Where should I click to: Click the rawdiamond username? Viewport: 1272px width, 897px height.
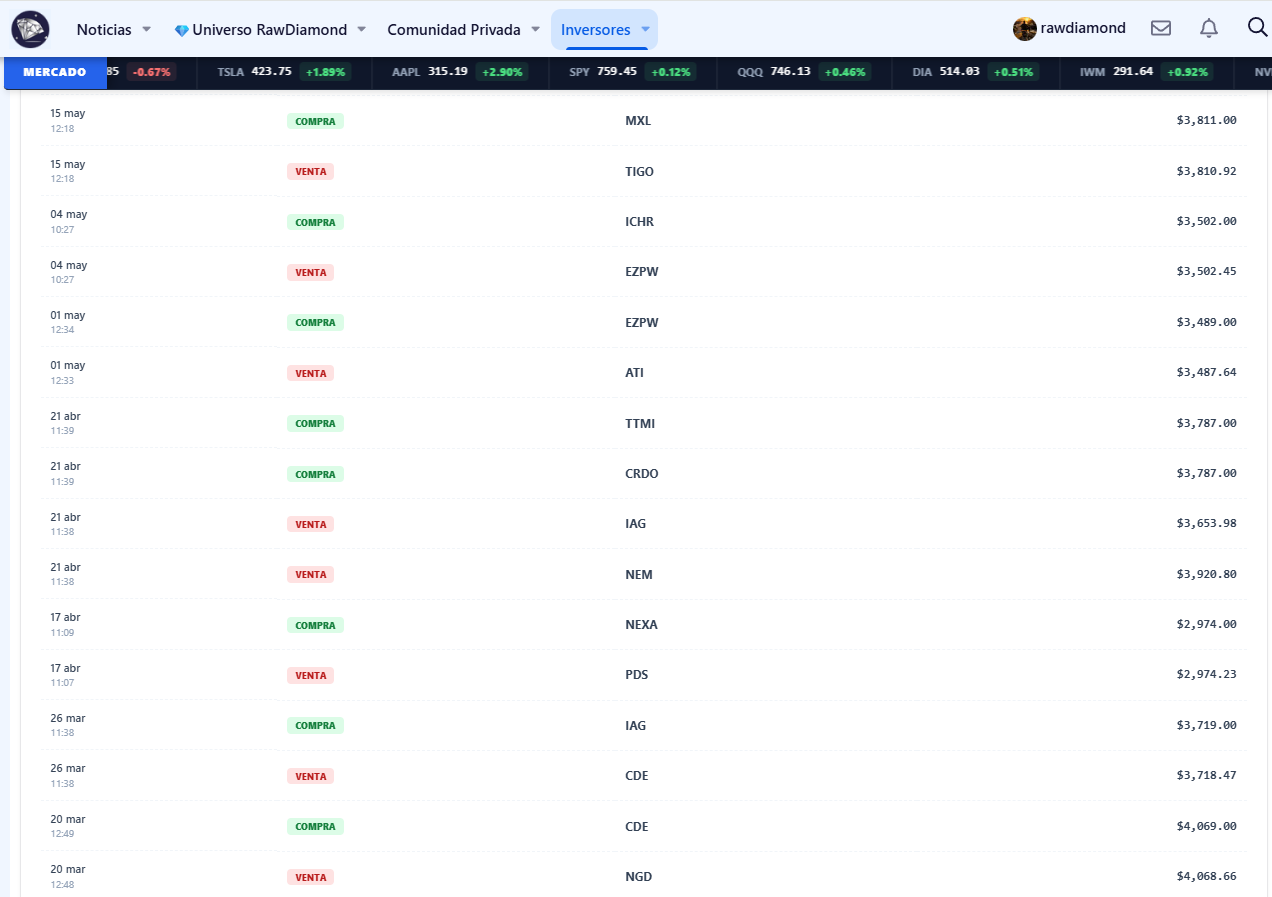[x=1083, y=29]
